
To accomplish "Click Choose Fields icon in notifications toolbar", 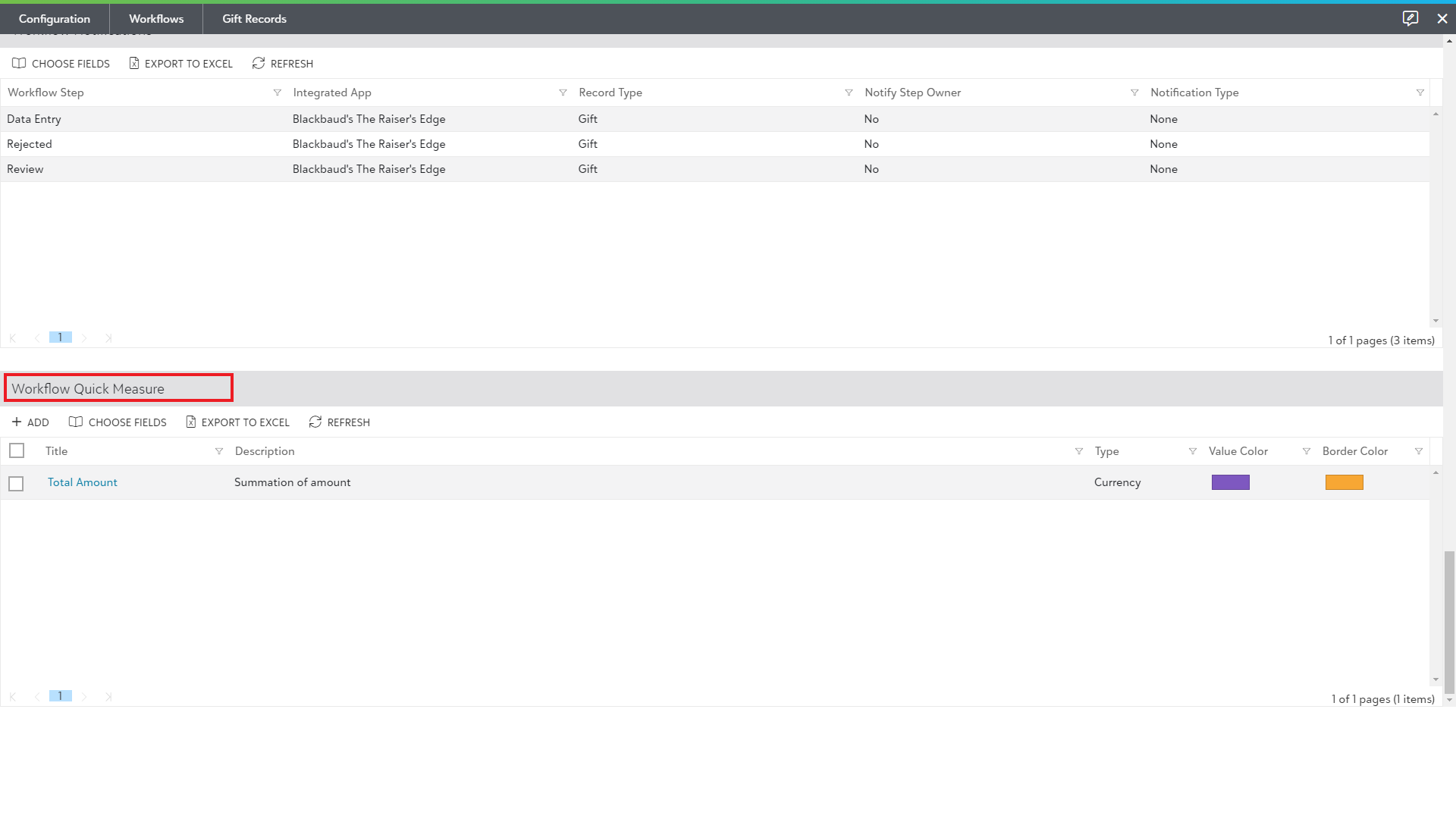I will coord(20,64).
